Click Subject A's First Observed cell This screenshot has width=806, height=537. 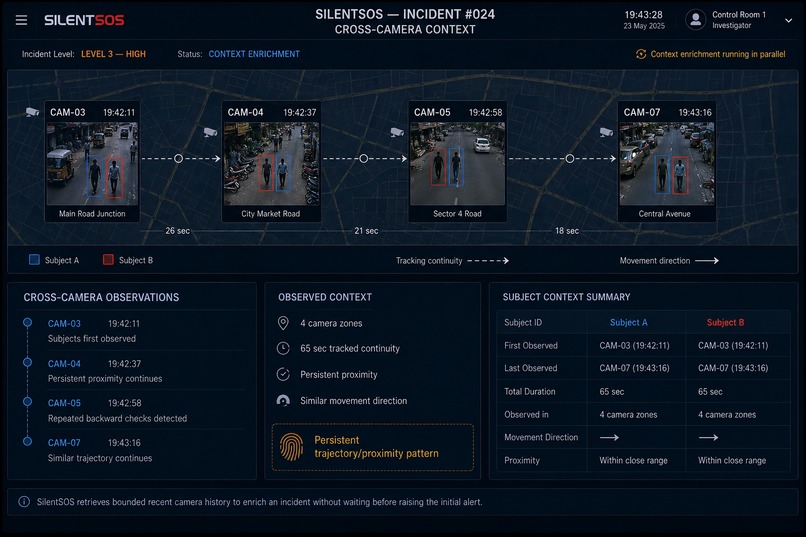click(634, 345)
